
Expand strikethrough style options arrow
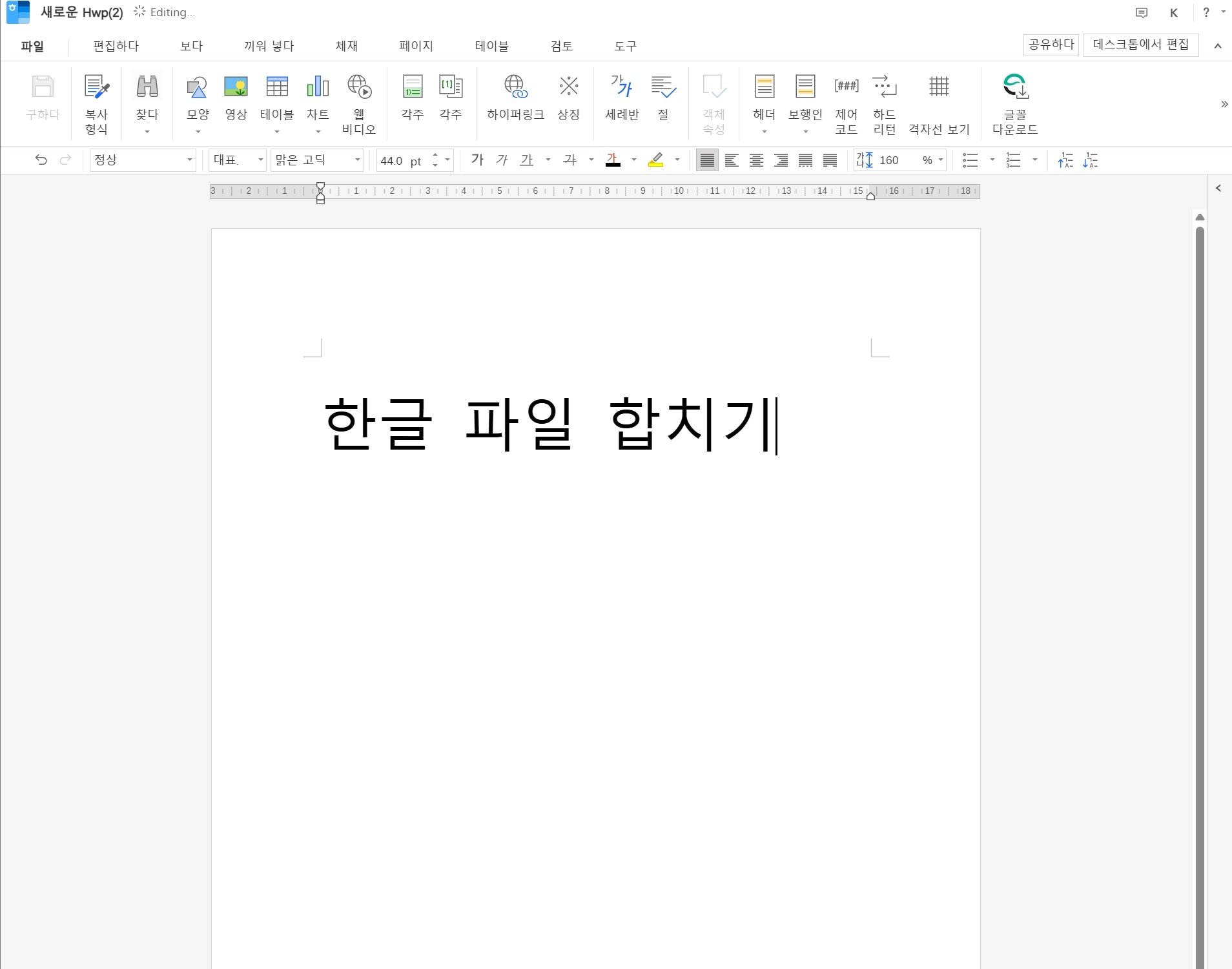point(591,160)
